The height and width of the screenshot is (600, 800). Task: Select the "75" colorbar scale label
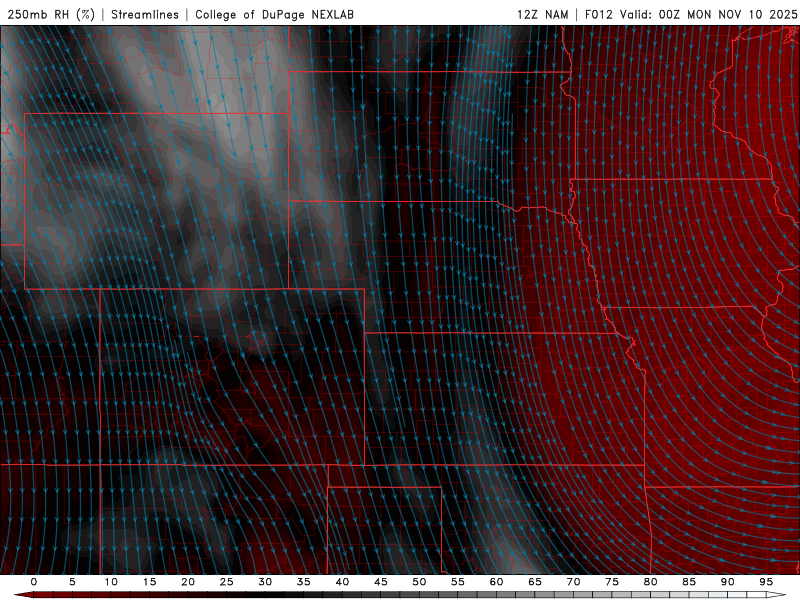(612, 582)
